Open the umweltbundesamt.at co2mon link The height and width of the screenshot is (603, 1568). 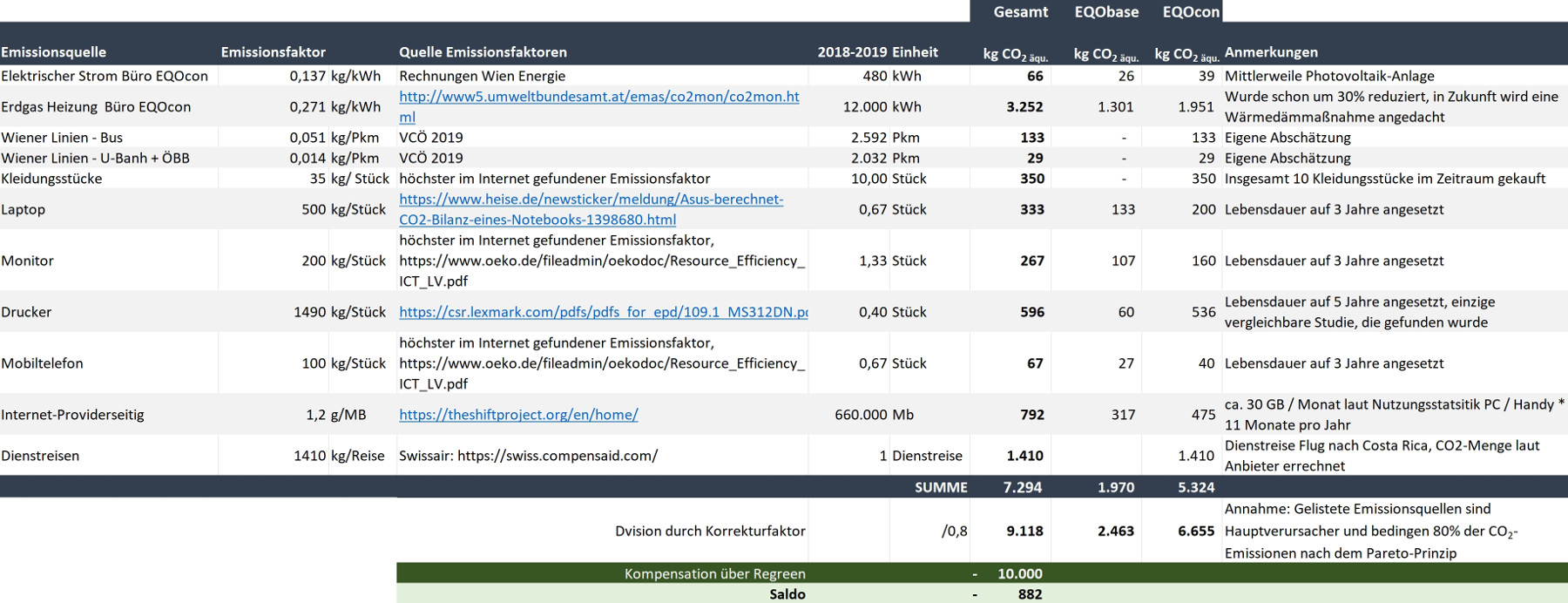tap(598, 98)
